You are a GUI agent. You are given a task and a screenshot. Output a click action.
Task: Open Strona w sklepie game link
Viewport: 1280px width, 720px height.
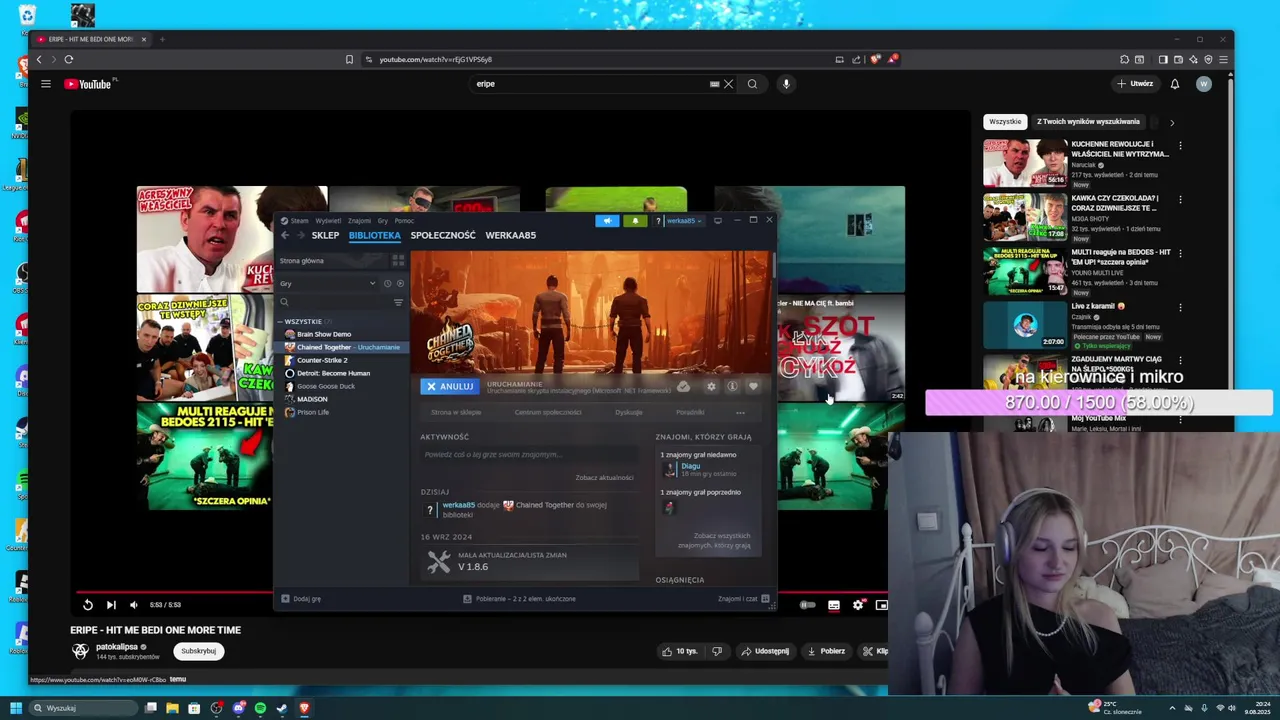click(456, 412)
